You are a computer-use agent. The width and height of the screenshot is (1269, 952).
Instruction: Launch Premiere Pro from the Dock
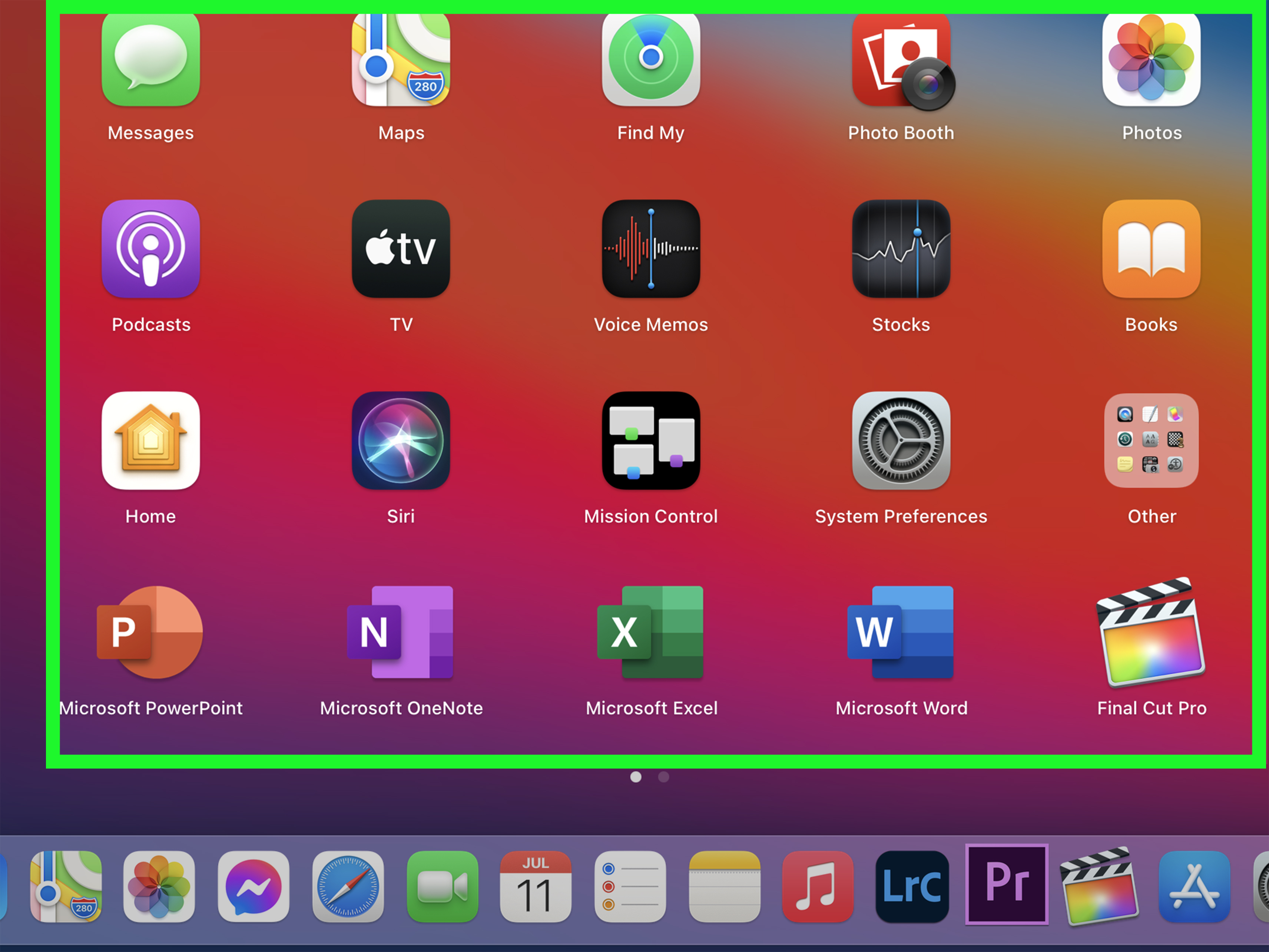(x=1007, y=884)
